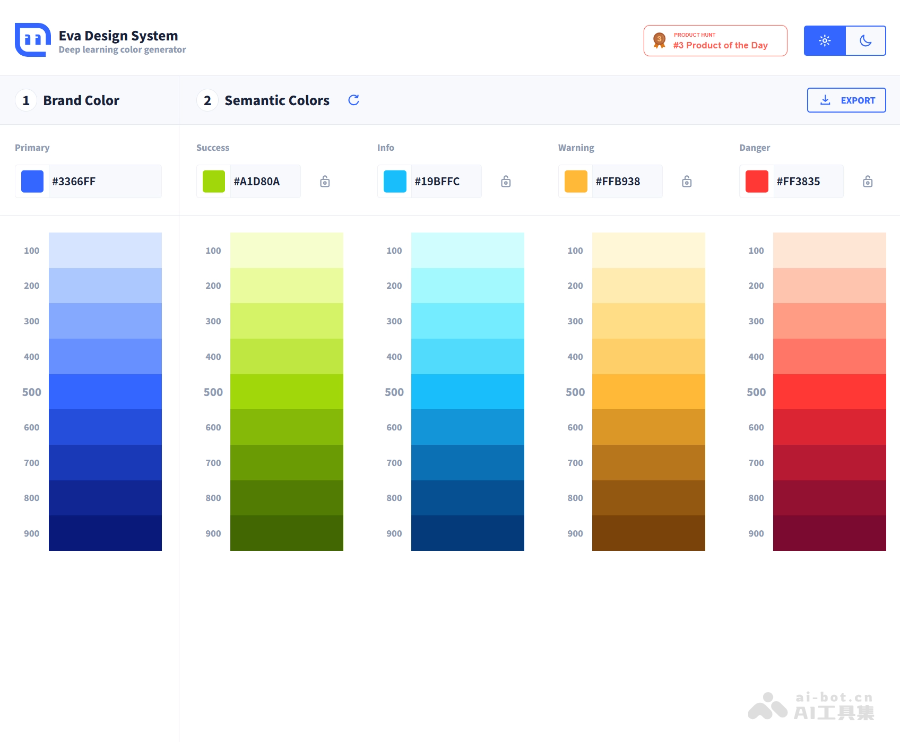The height and width of the screenshot is (750, 900).
Task: Select the Brand Color section header
Action: (80, 100)
